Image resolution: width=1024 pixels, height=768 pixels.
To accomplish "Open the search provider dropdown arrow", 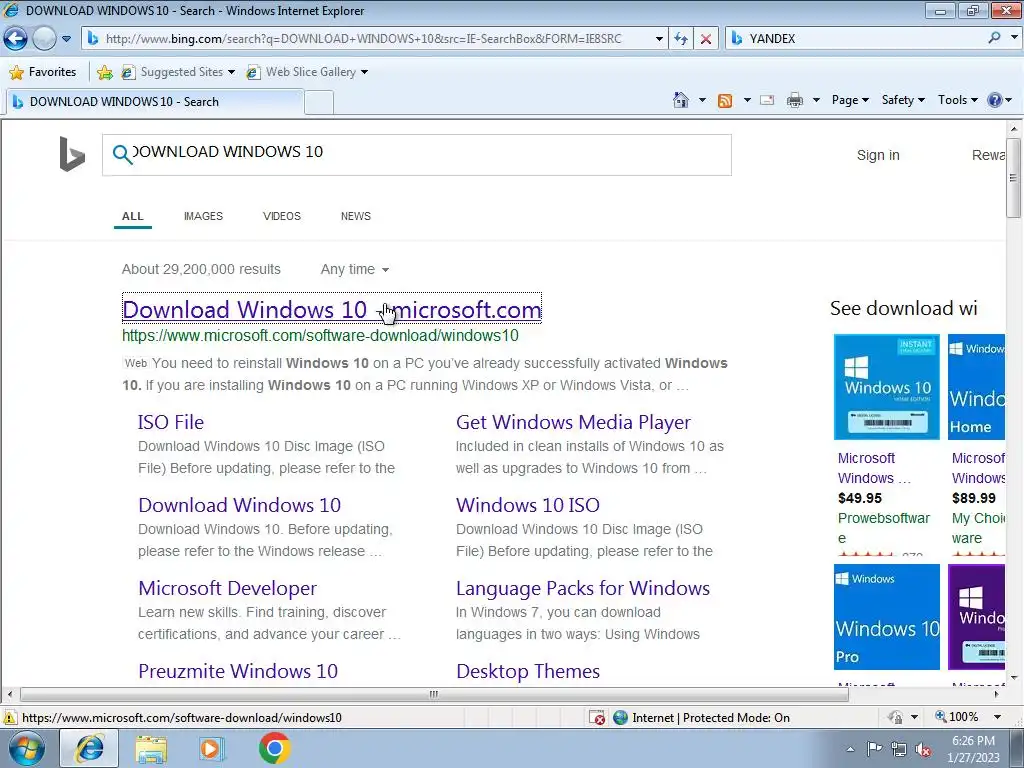I will coord(1014,38).
